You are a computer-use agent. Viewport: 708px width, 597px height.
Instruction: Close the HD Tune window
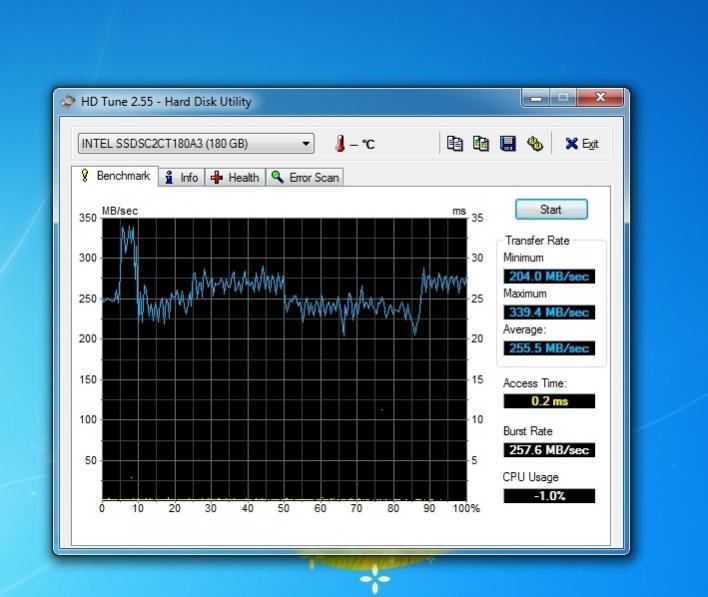coord(600,98)
